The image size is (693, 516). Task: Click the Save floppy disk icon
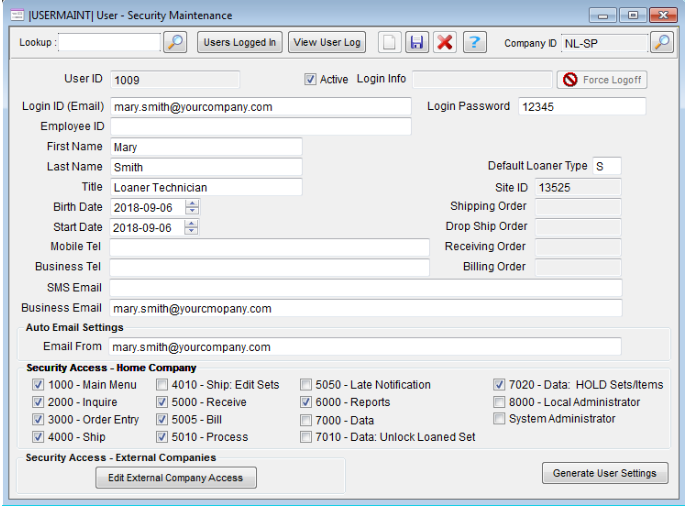coord(418,43)
